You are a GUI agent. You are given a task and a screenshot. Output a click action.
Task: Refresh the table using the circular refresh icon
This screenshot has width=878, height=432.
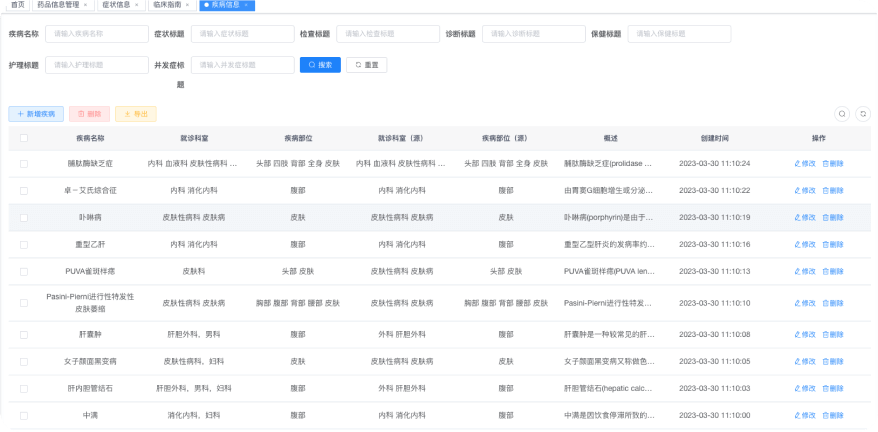point(863,114)
